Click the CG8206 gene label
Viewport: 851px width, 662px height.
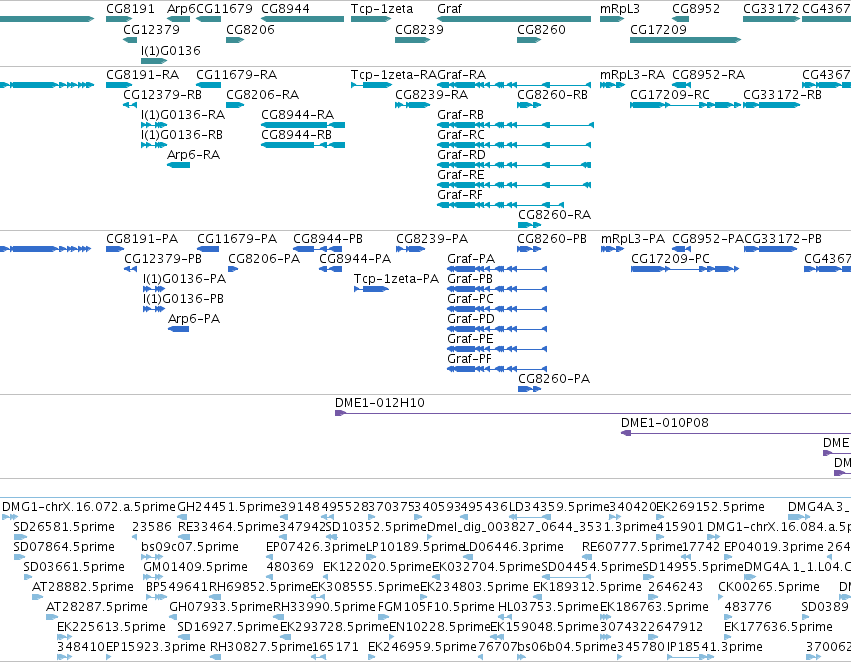pos(250,29)
